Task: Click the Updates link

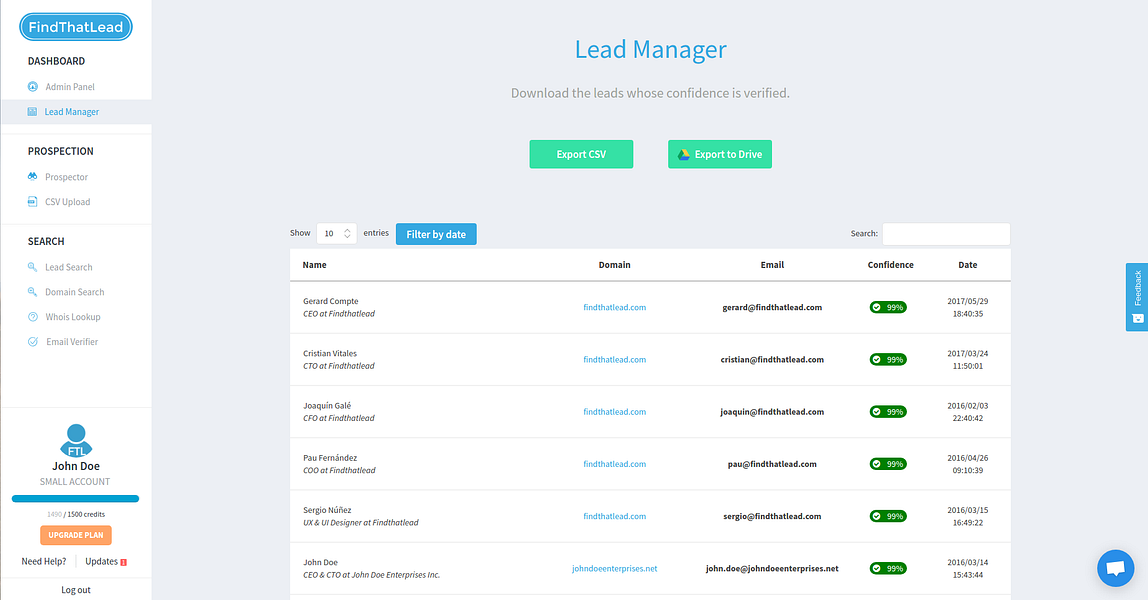Action: coord(101,562)
